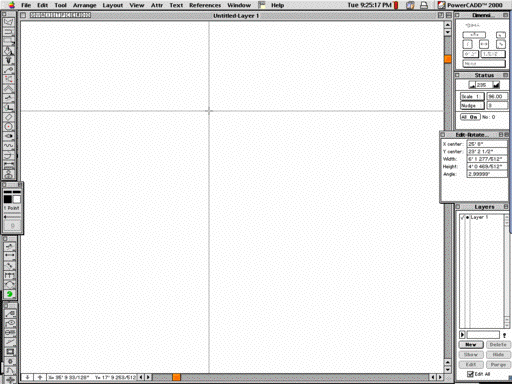This screenshot has height=384, width=512.
Task: Select the chevron angle tool
Action: pos(9,89)
